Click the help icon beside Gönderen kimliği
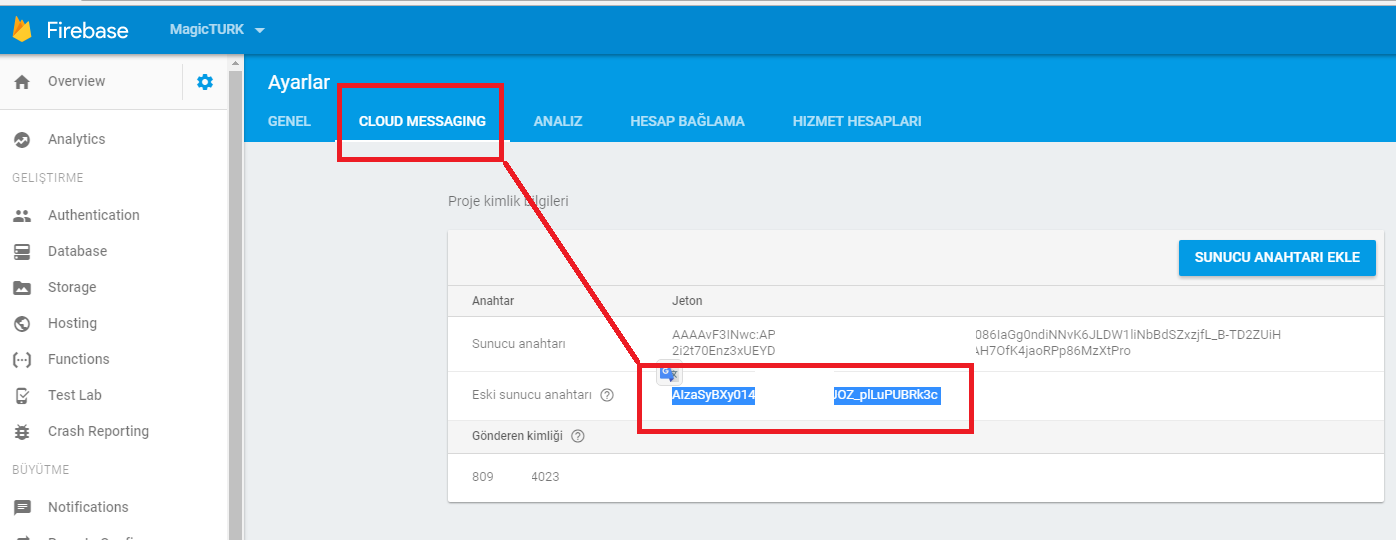1396x540 pixels. pos(577,436)
